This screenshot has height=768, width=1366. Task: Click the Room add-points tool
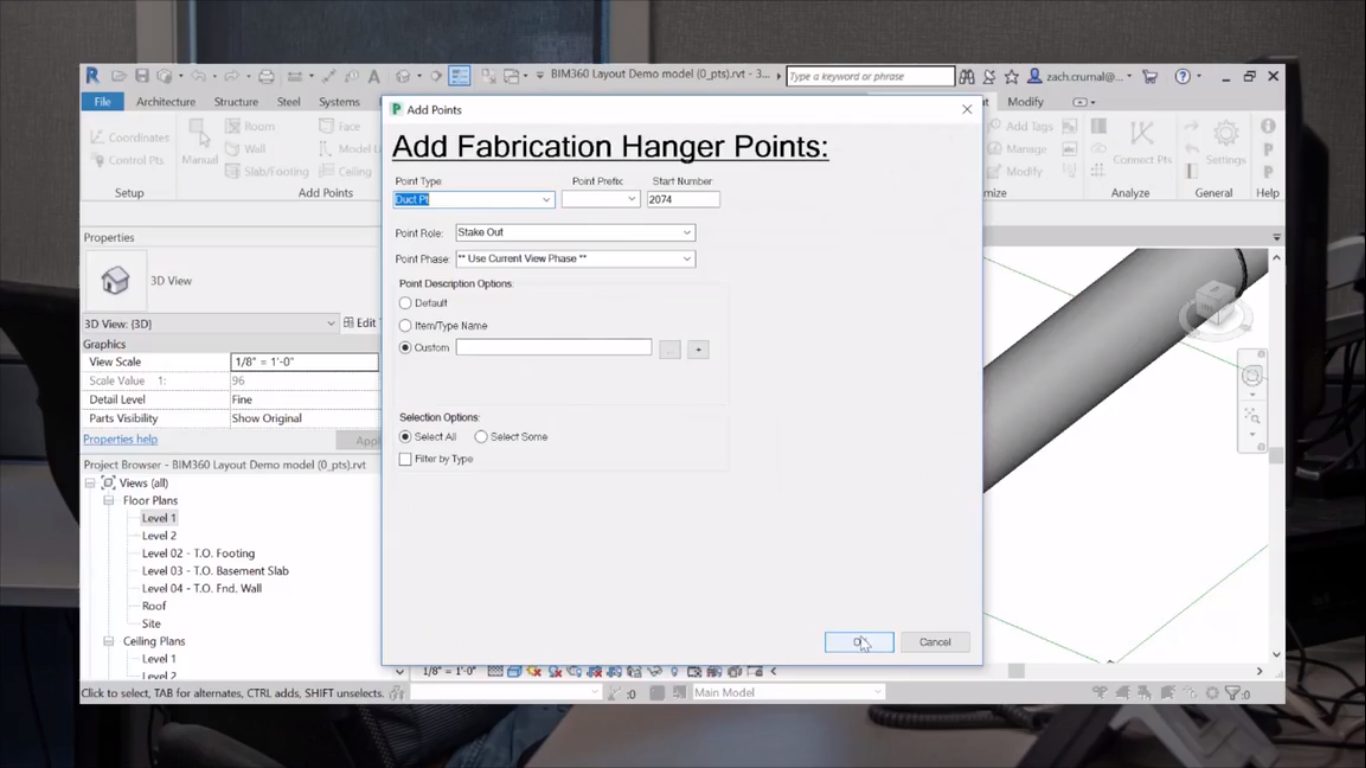point(250,126)
